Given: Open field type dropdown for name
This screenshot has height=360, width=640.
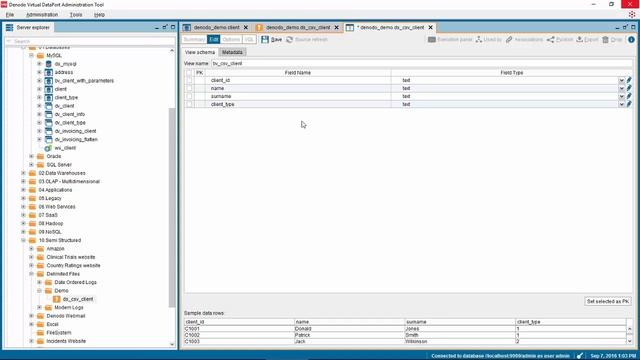Looking at the screenshot, I should point(621,89).
